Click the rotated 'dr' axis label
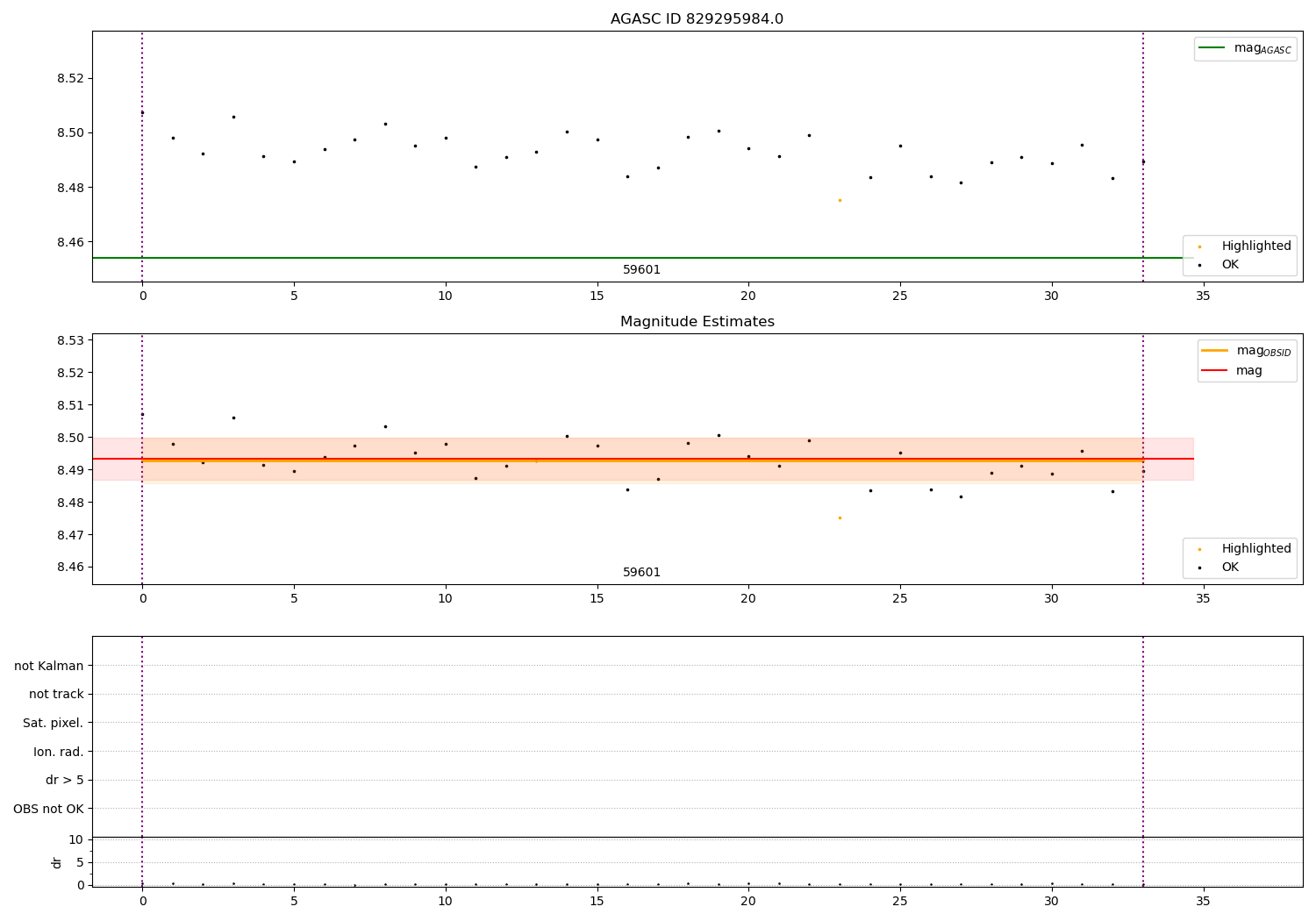The image size is (1316, 921). 57,862
